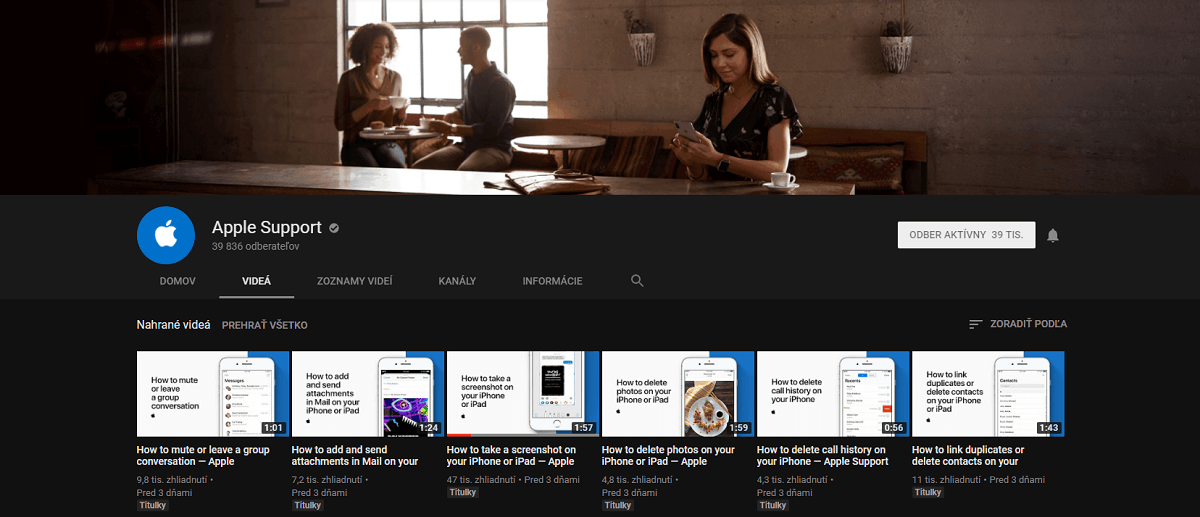The image size is (1200, 517).
Task: Click the '7,2 tis. zhliadnutí' view count
Action: [x=327, y=480]
